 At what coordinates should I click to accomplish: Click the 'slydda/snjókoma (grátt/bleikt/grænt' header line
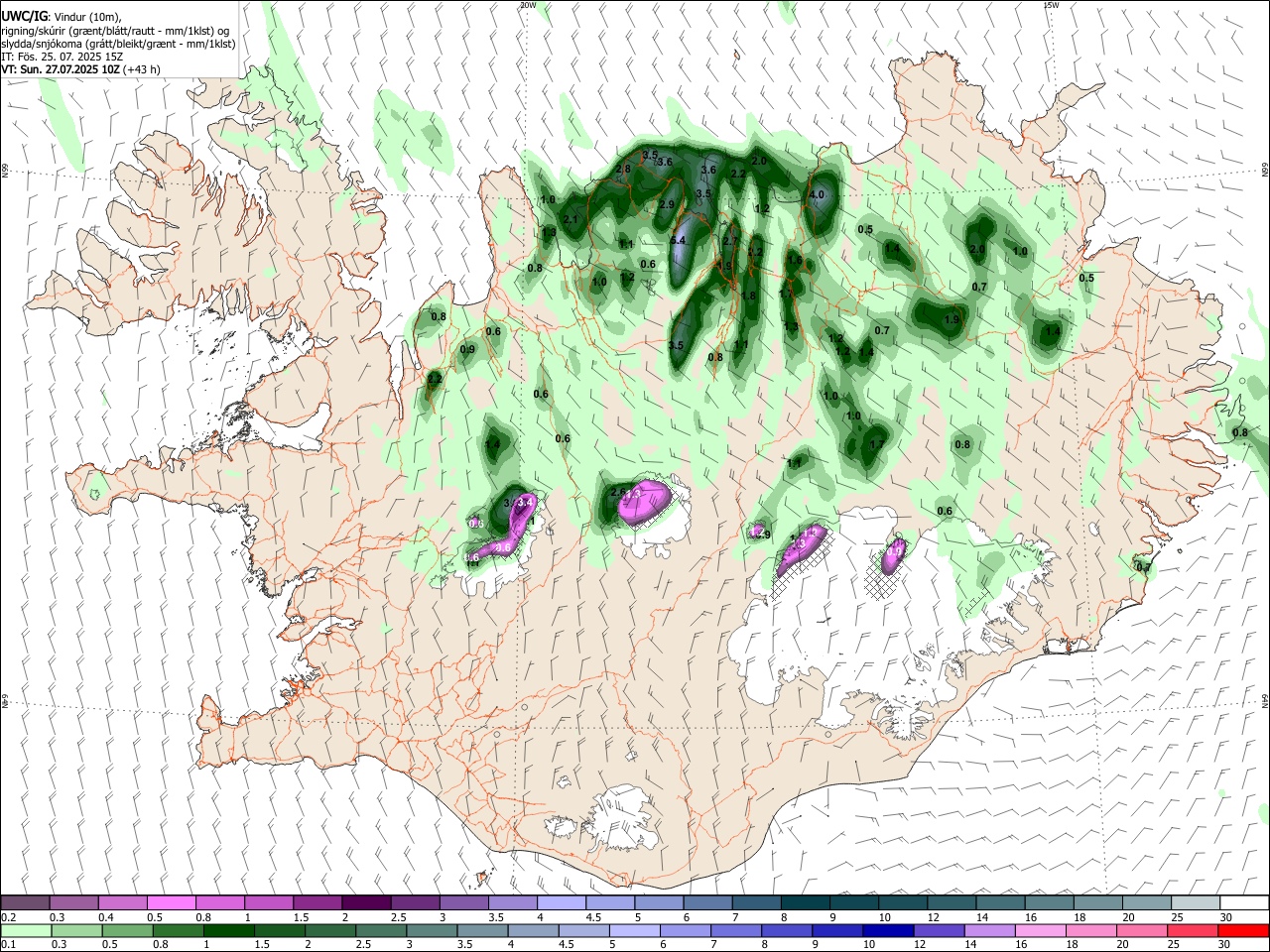pyautogui.click(x=118, y=44)
